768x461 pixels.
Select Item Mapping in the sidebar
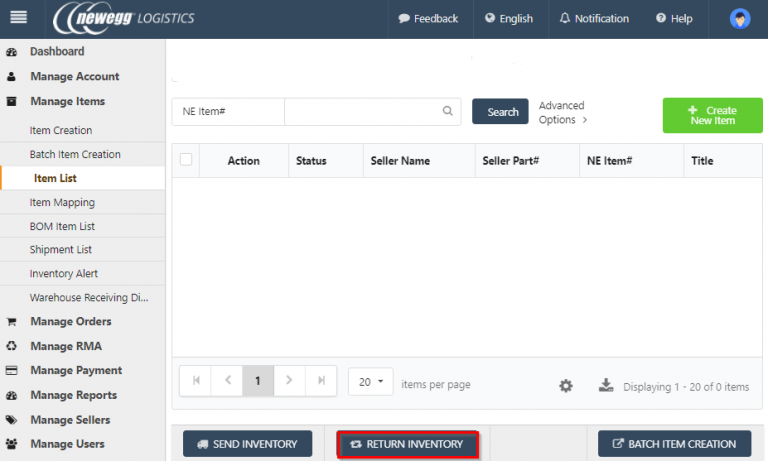pyautogui.click(x=62, y=202)
